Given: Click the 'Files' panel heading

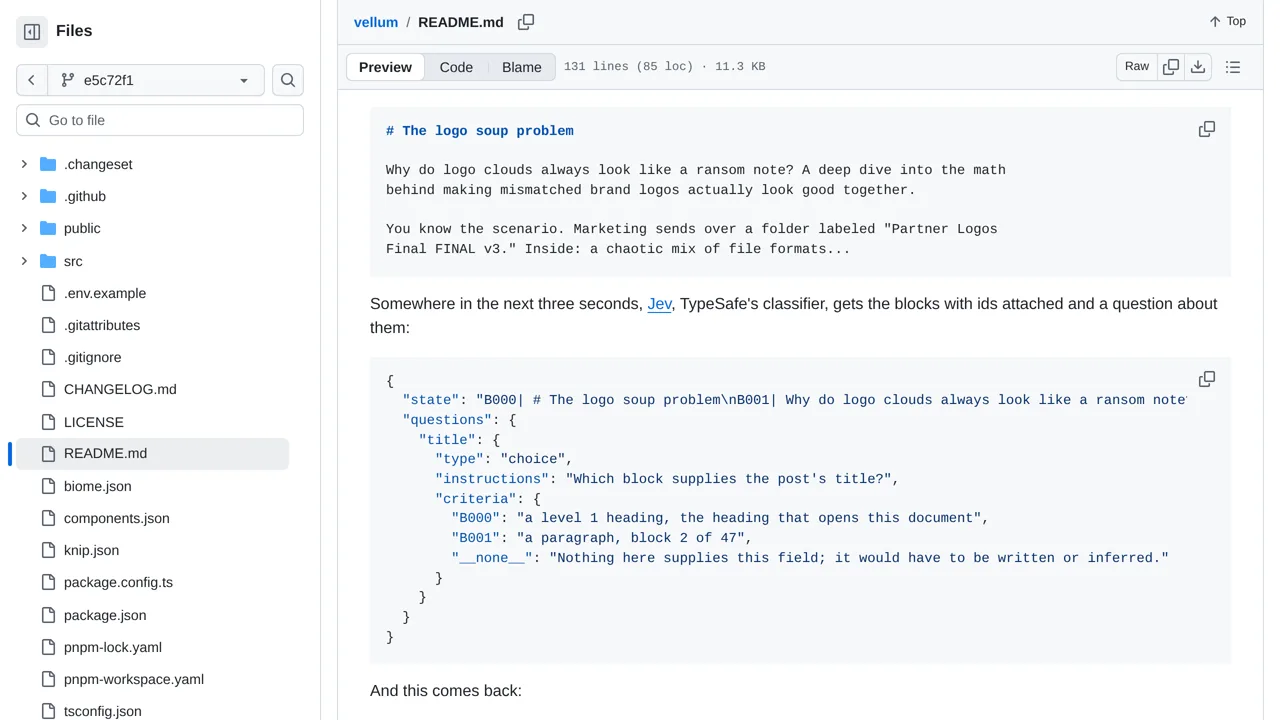Looking at the screenshot, I should tap(74, 31).
